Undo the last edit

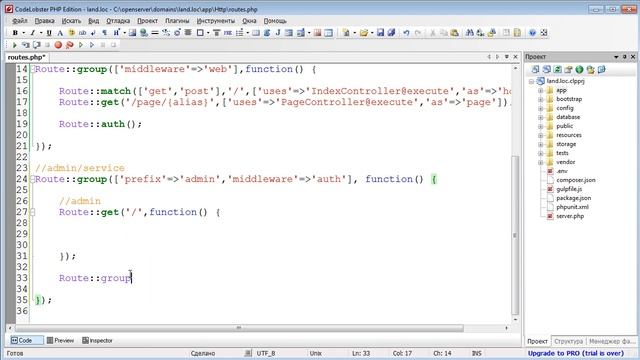click(406, 33)
